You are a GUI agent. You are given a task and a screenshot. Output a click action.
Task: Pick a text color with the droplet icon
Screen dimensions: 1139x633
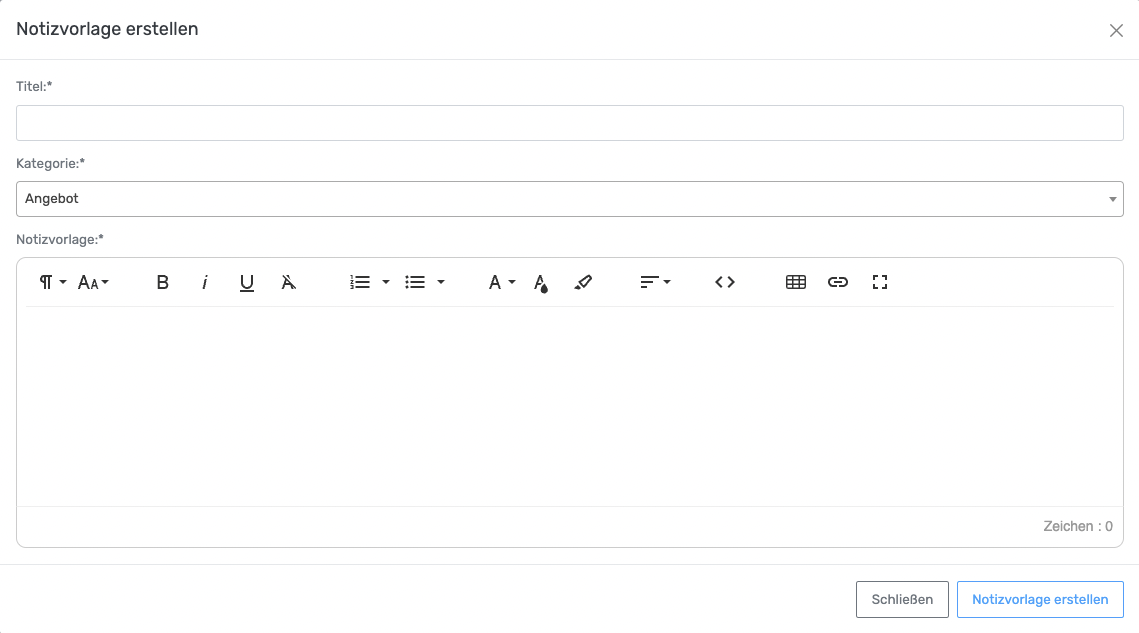coord(541,283)
